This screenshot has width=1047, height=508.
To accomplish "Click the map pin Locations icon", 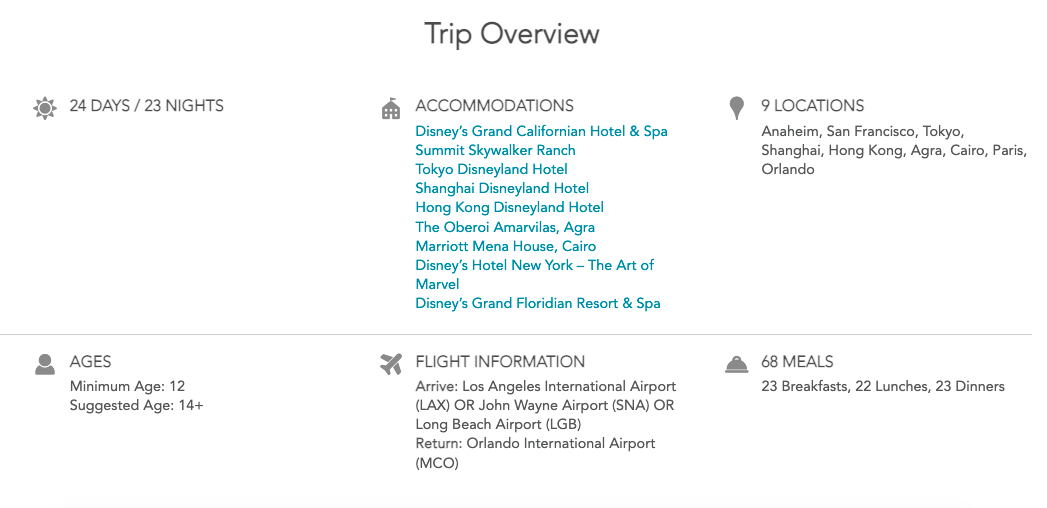I will [x=737, y=107].
